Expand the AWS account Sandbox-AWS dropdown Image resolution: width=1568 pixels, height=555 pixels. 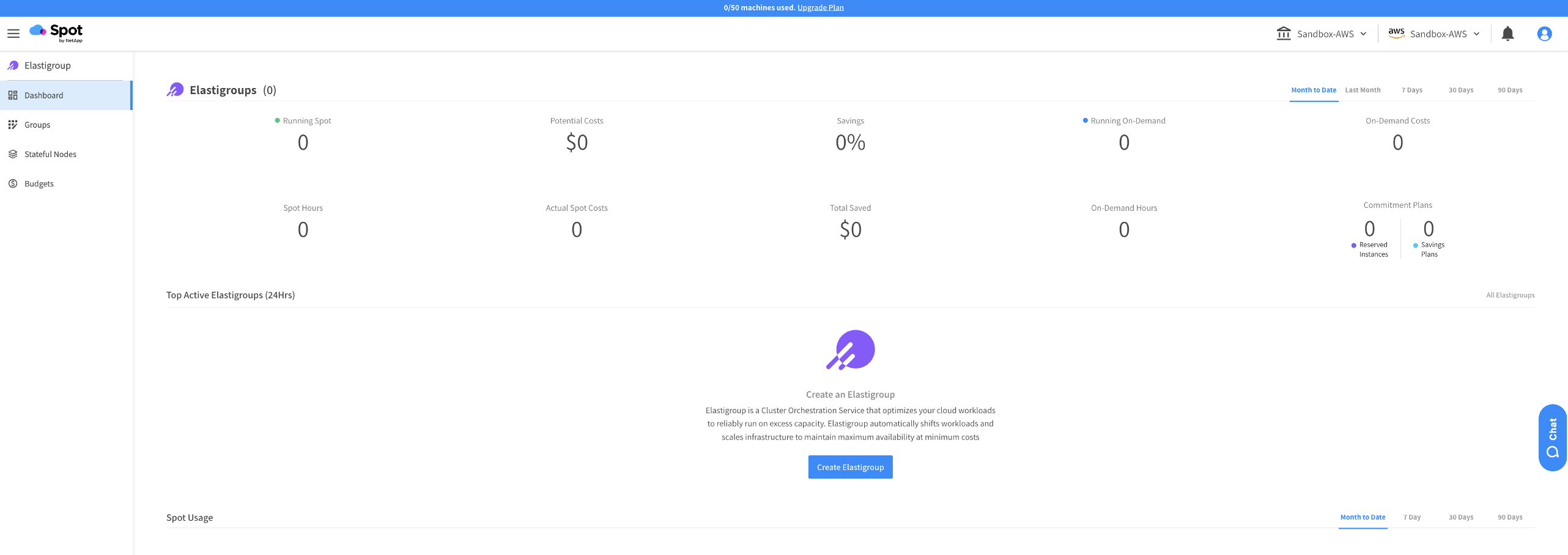1434,34
